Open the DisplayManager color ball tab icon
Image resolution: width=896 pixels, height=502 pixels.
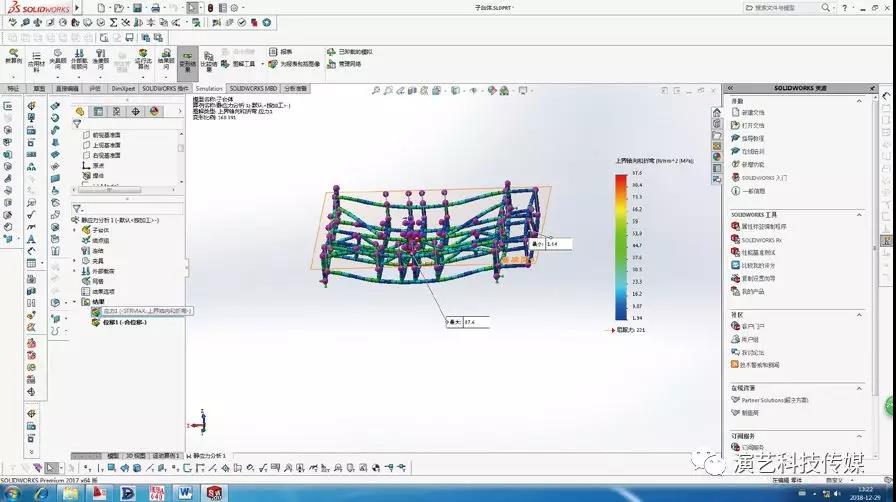[x=154, y=111]
